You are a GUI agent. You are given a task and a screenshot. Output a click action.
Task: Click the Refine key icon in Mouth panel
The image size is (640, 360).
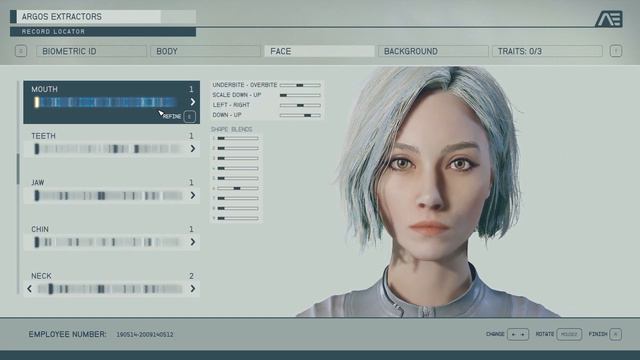189,117
